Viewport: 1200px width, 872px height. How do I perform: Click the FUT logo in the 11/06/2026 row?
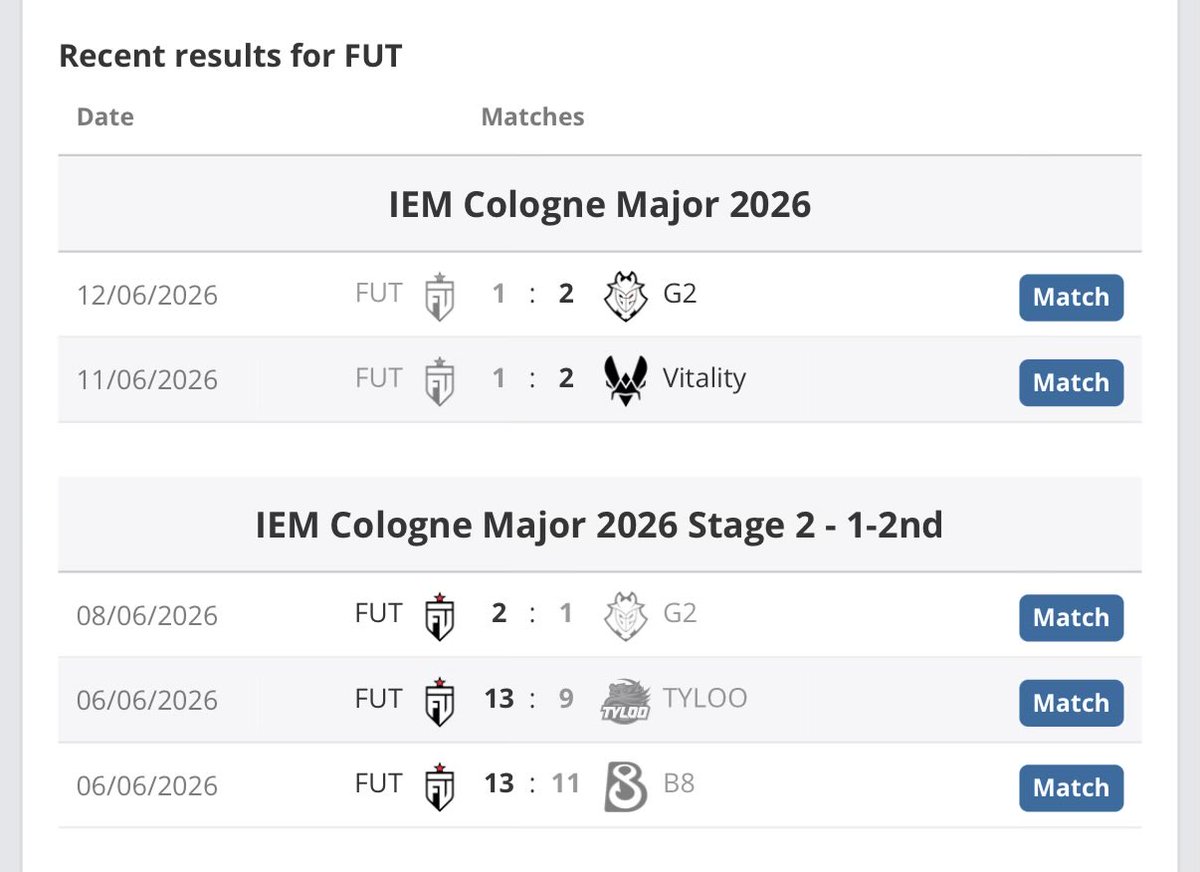[x=439, y=382]
